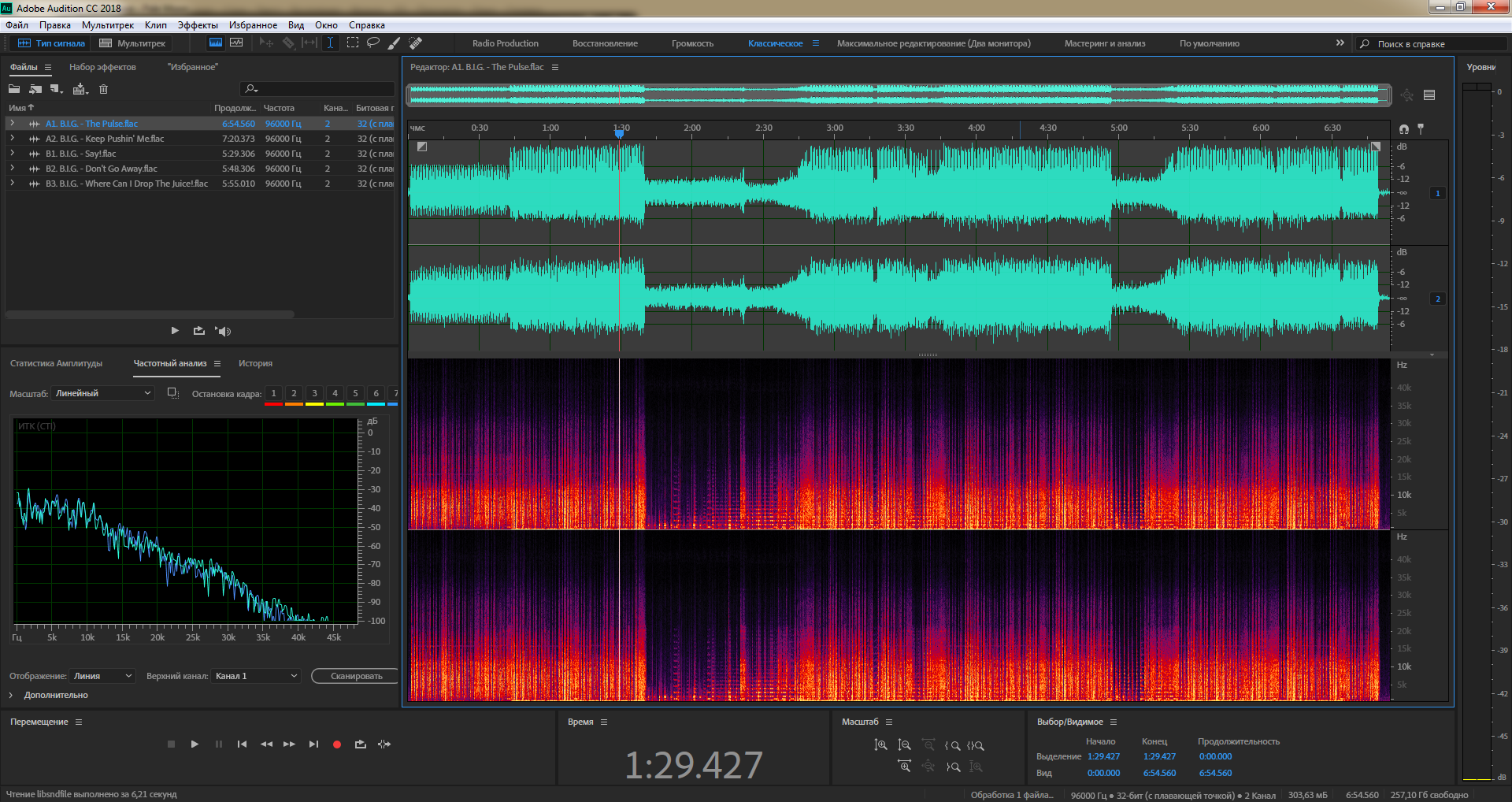Click the fade-in handle at waveform start
1512x802 pixels.
pos(422,147)
